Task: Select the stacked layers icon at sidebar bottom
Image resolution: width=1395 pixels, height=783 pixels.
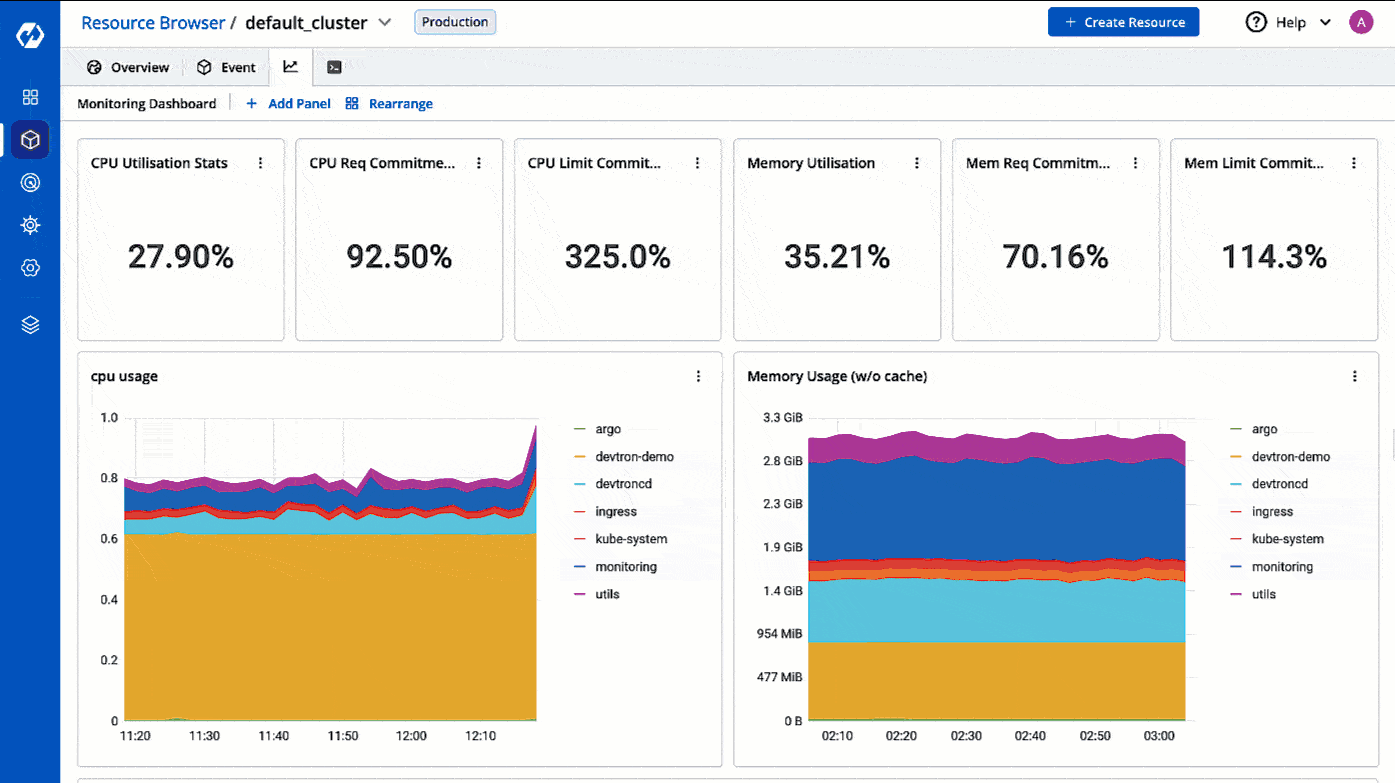Action: click(x=30, y=324)
